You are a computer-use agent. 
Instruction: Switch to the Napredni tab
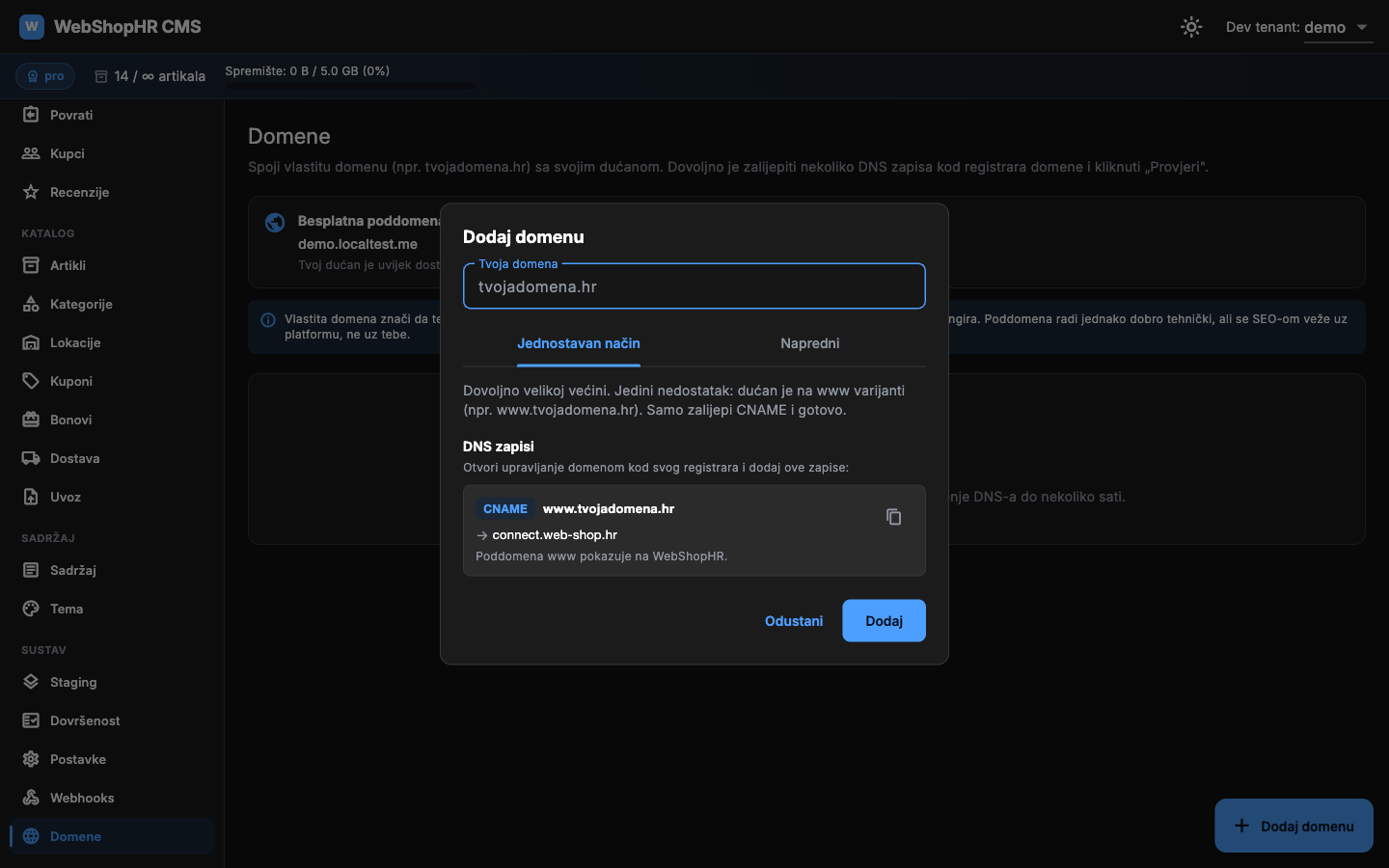(x=810, y=343)
